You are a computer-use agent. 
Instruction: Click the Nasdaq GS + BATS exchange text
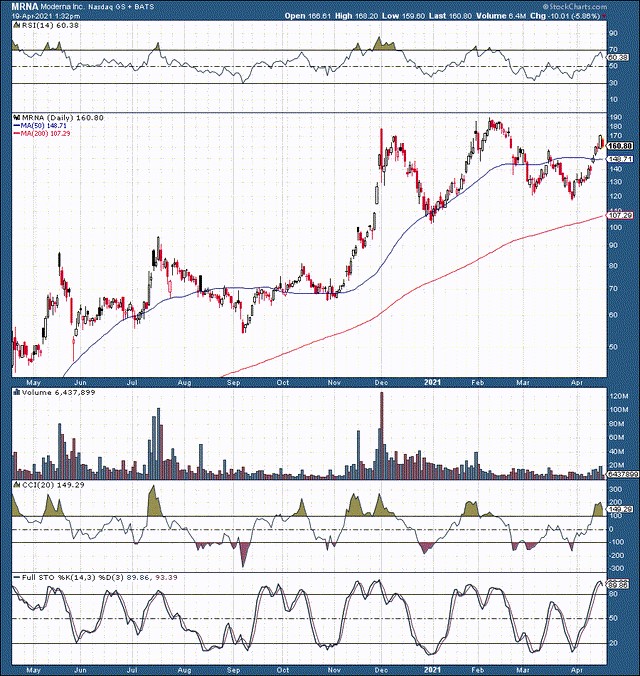point(121,7)
